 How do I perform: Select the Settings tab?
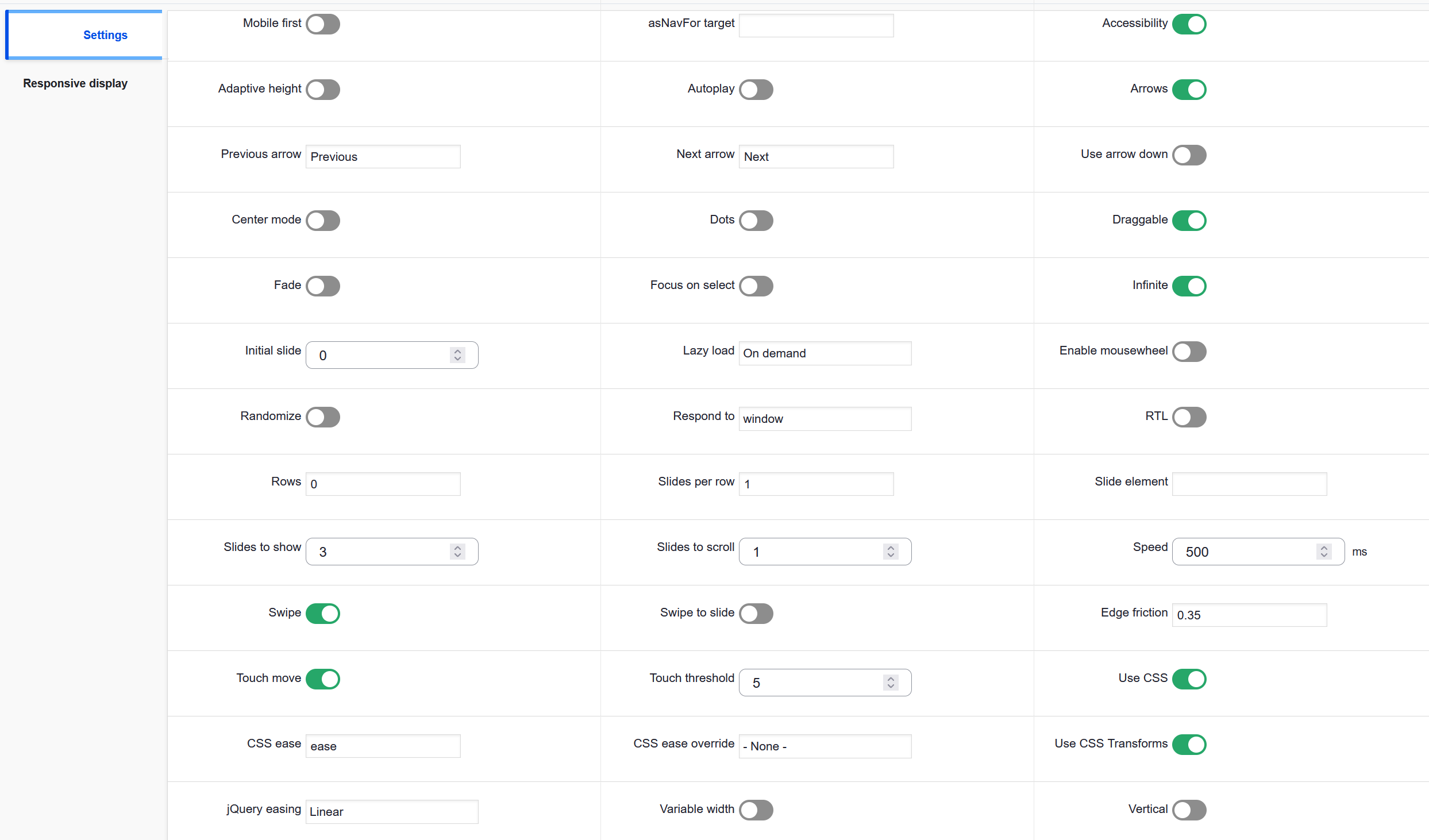tap(105, 35)
